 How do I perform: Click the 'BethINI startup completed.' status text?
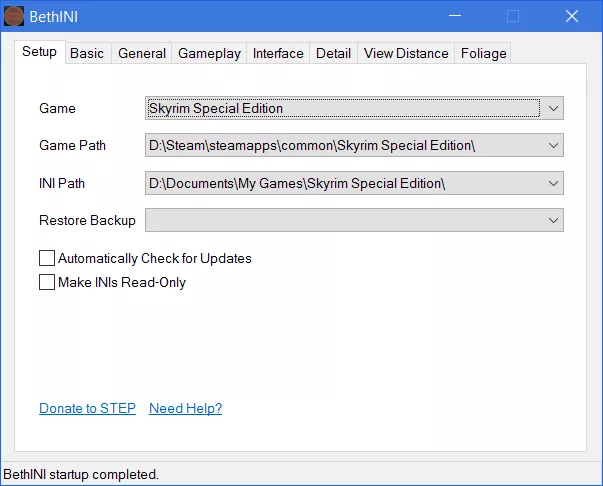pyautogui.click(x=81, y=474)
